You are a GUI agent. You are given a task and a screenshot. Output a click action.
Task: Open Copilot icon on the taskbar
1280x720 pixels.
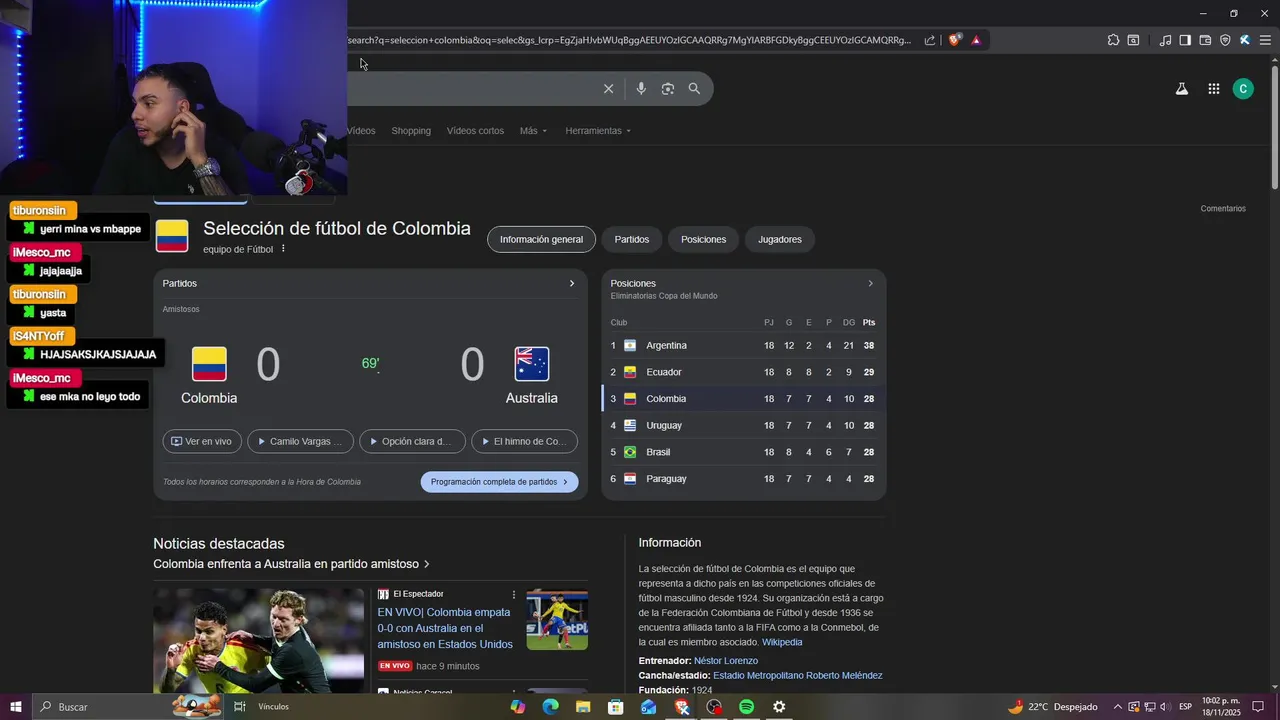(517, 707)
